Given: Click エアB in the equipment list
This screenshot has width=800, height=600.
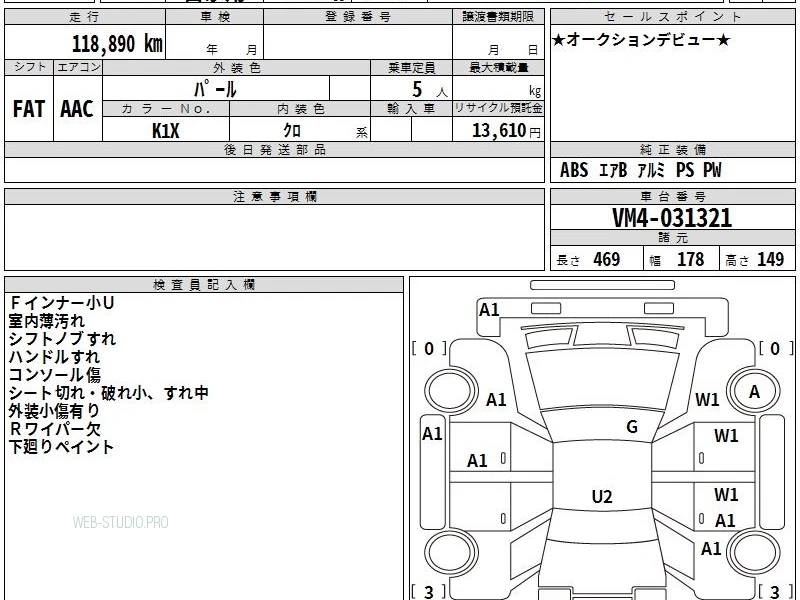Looking at the screenshot, I should tap(613, 170).
